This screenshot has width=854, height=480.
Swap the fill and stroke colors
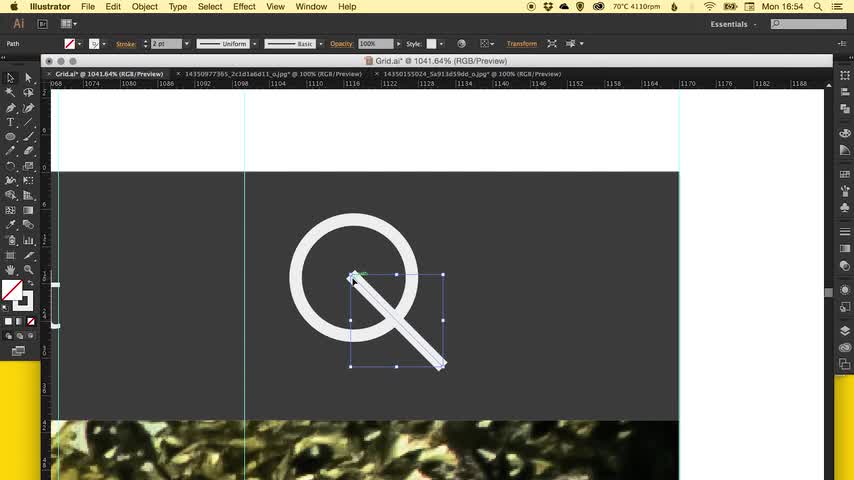(x=30, y=283)
